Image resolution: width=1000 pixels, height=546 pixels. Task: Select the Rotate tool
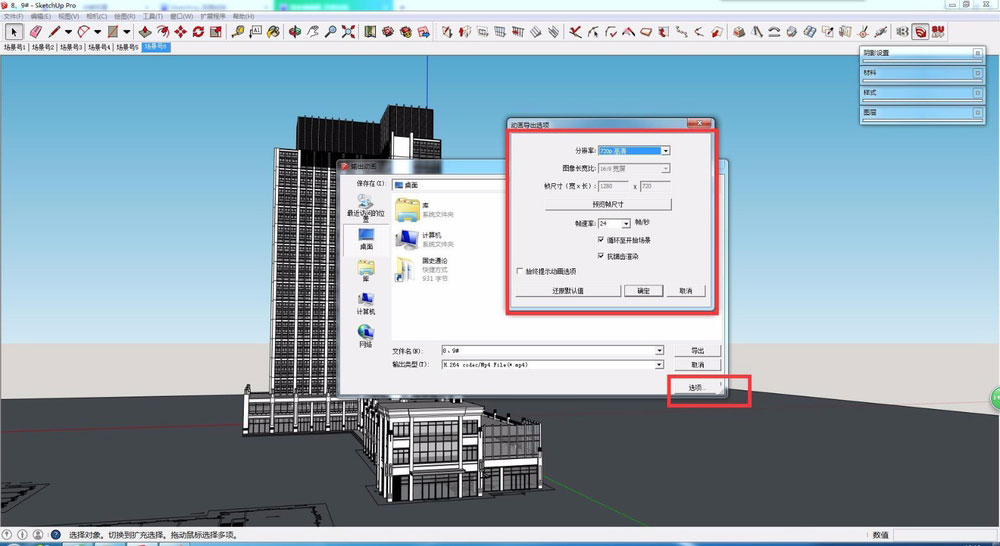click(198, 31)
